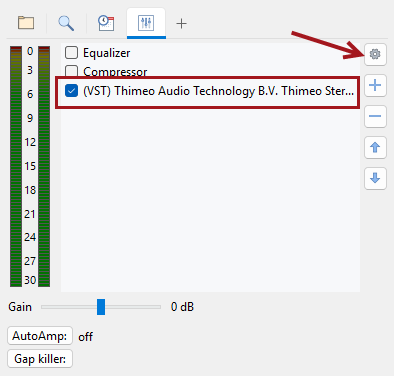Move effect down with arrow button
394x376 pixels.
click(375, 178)
